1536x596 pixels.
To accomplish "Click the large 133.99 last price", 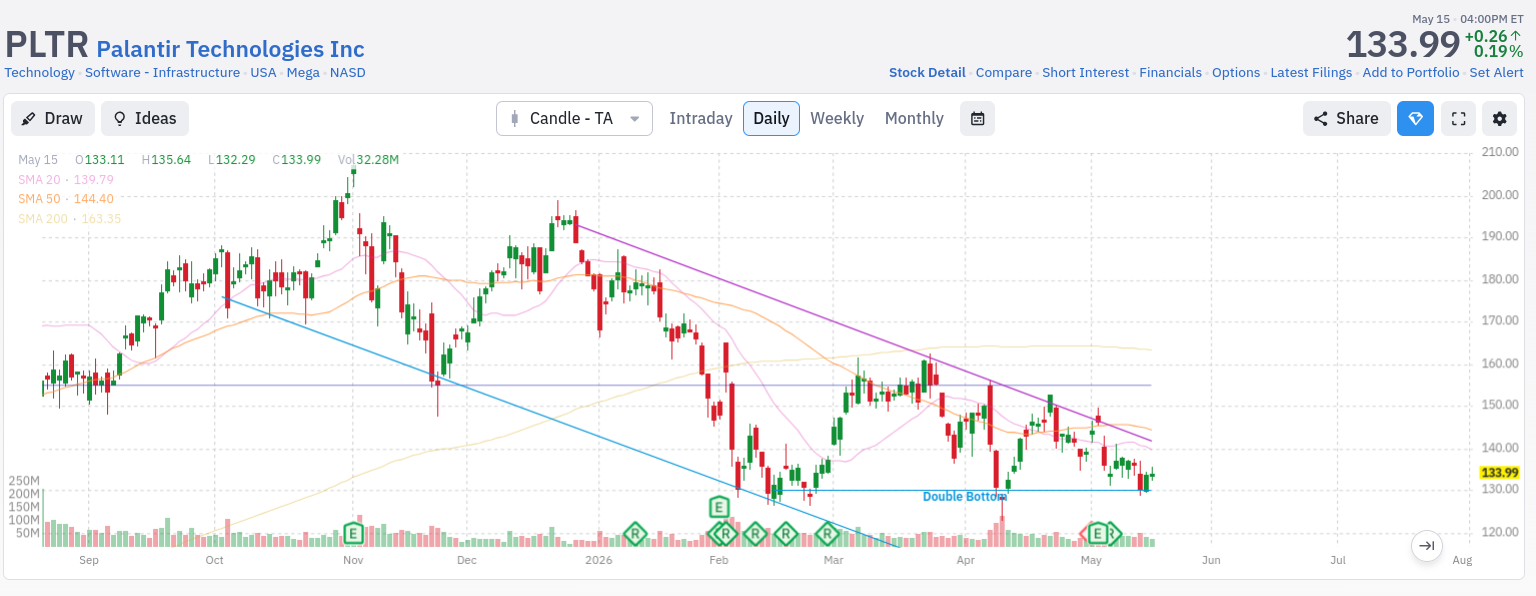I will [1402, 45].
